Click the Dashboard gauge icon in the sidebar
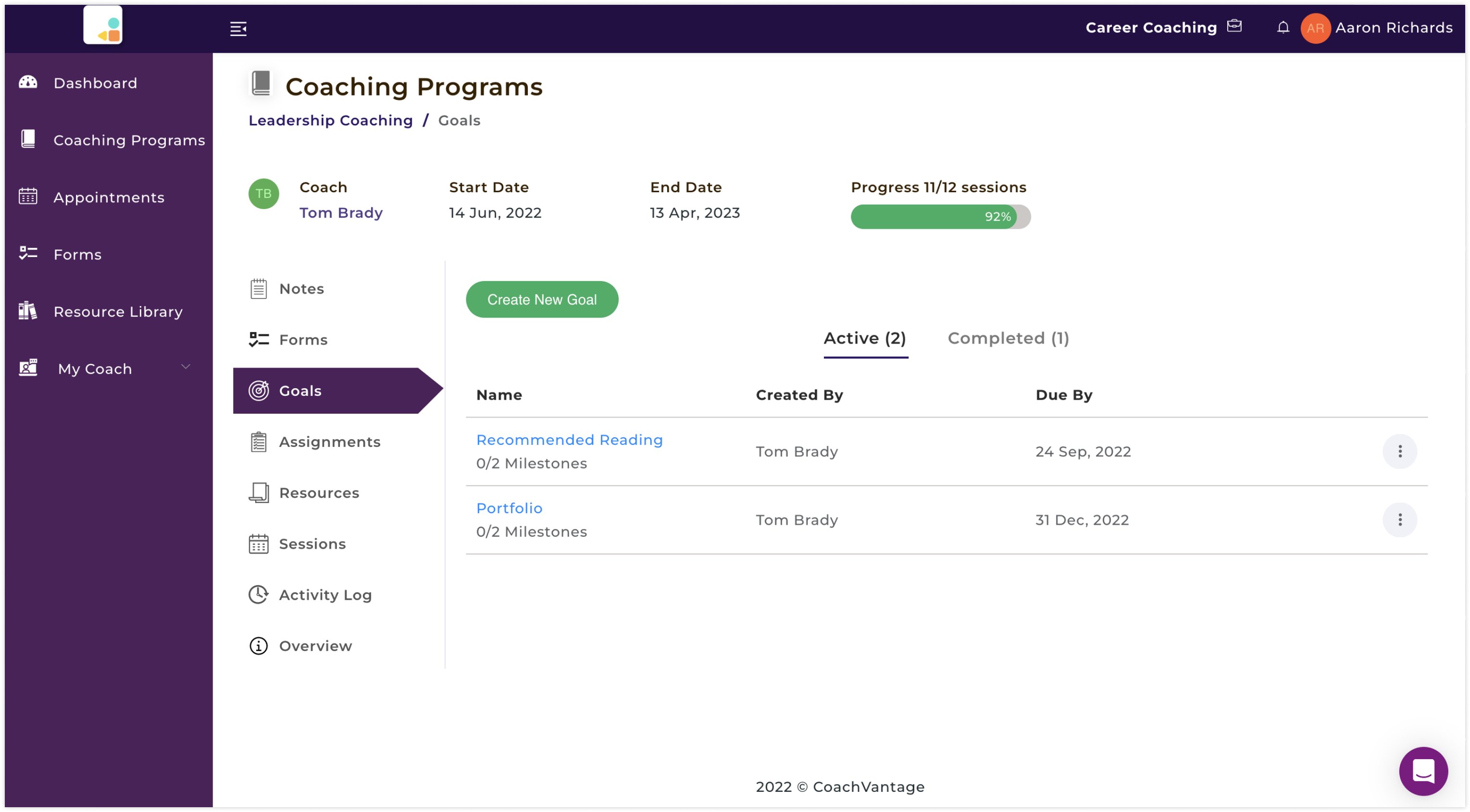The image size is (1470, 812). click(28, 82)
